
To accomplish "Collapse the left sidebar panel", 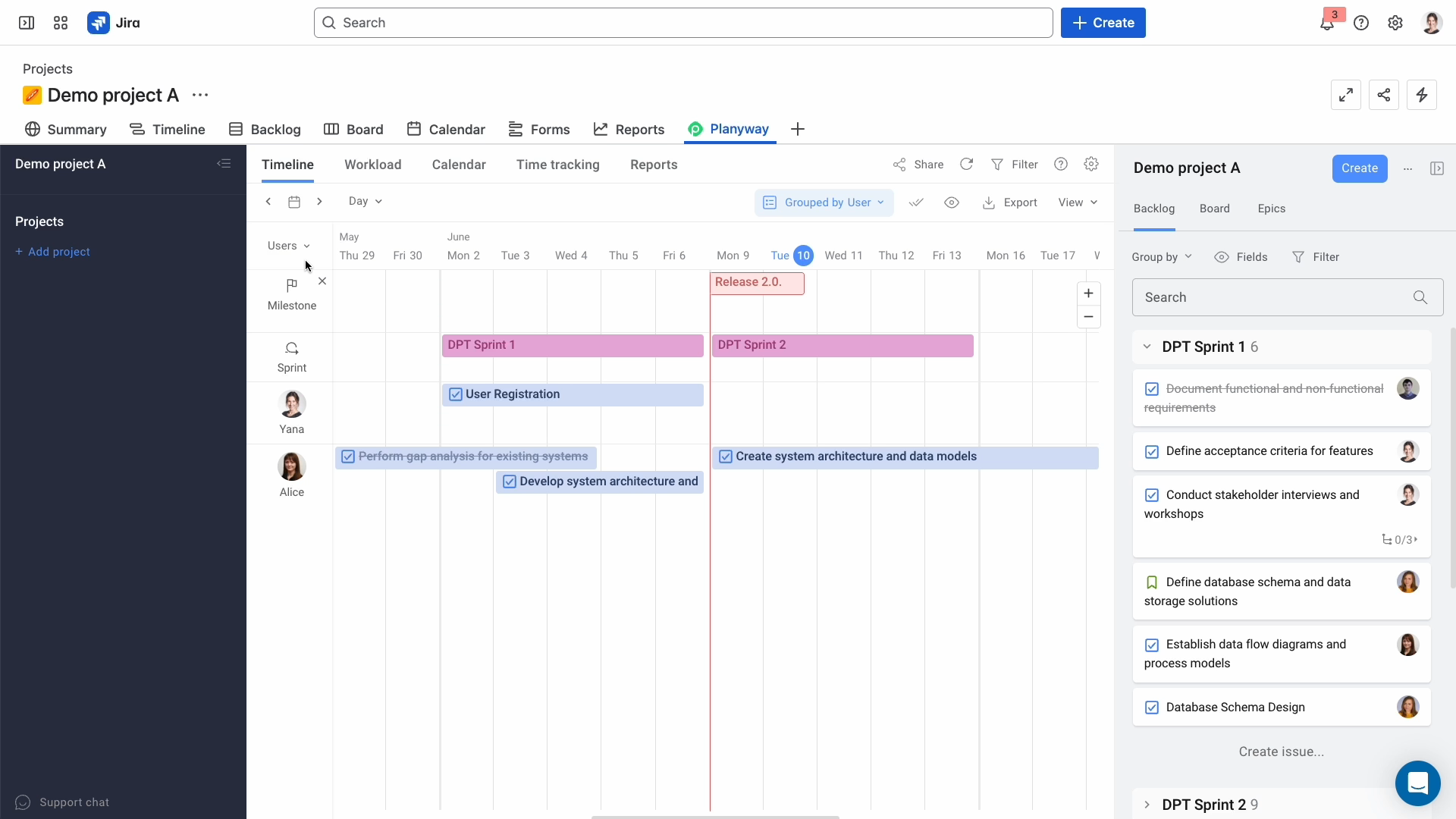I will pyautogui.click(x=224, y=164).
